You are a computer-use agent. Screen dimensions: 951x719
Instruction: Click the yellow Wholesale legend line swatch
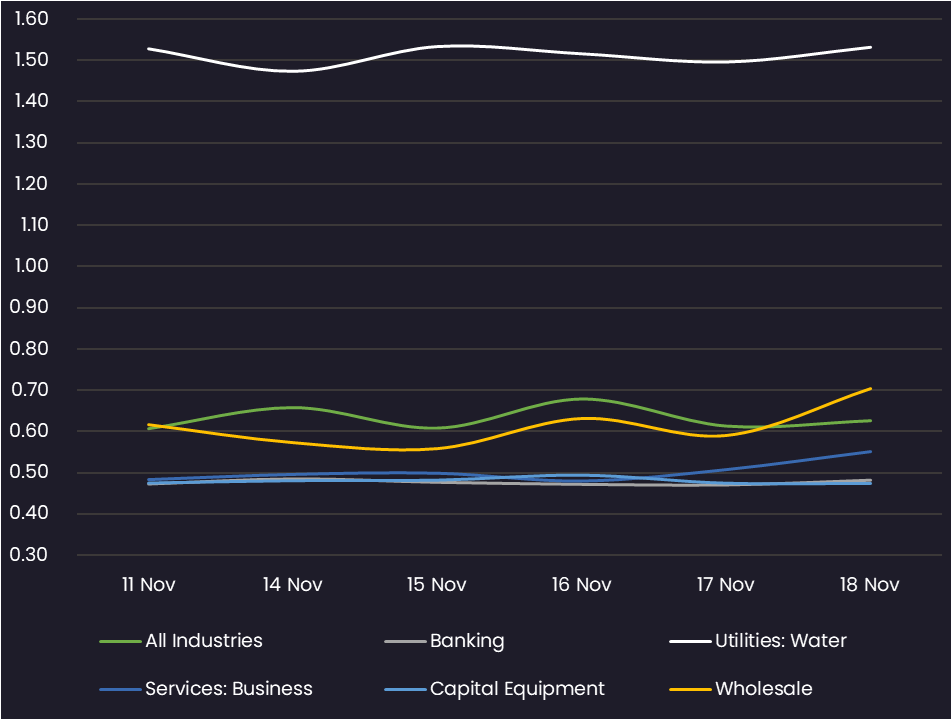[x=690, y=689]
